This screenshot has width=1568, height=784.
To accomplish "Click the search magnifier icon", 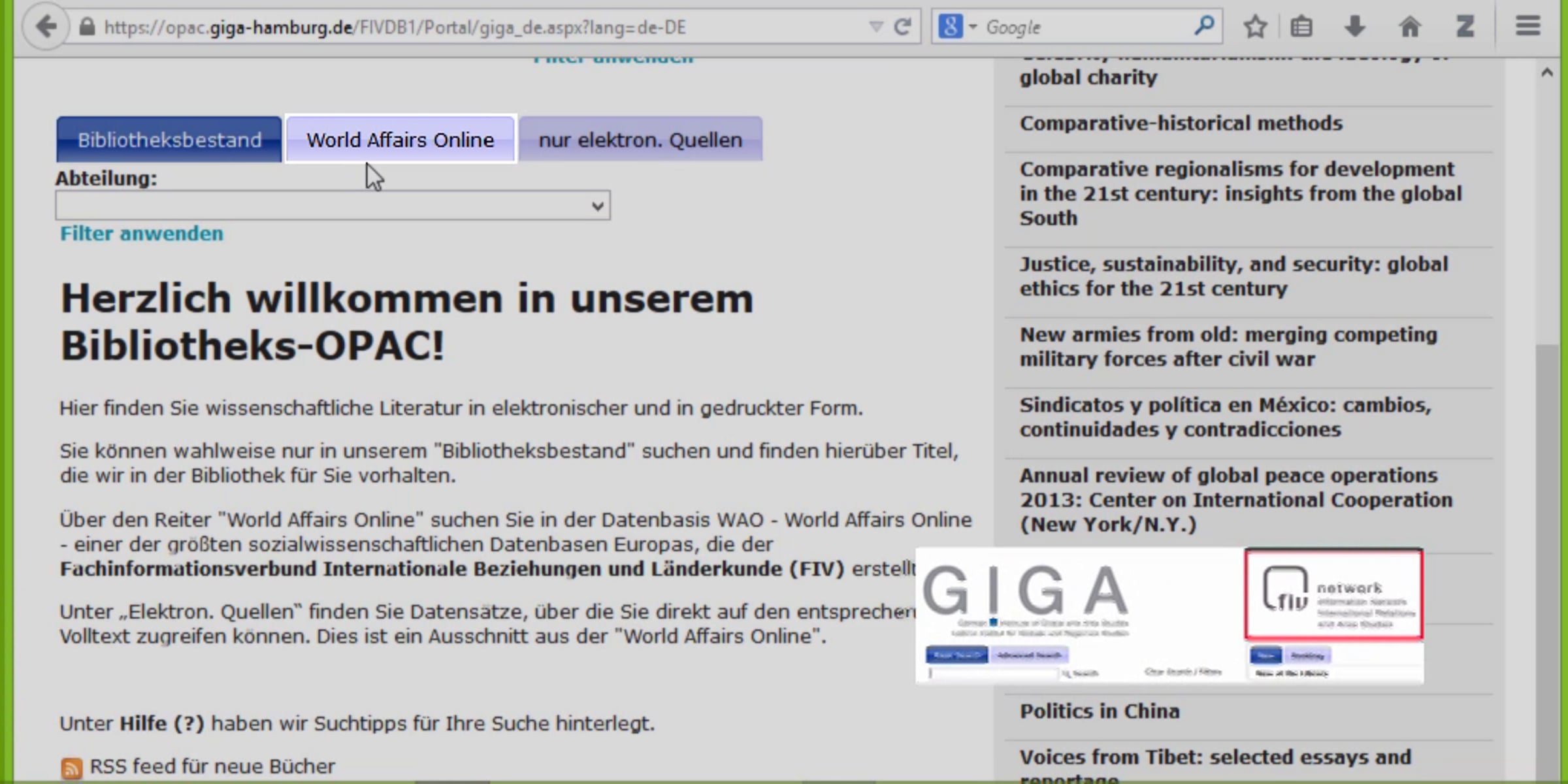I will (1204, 26).
